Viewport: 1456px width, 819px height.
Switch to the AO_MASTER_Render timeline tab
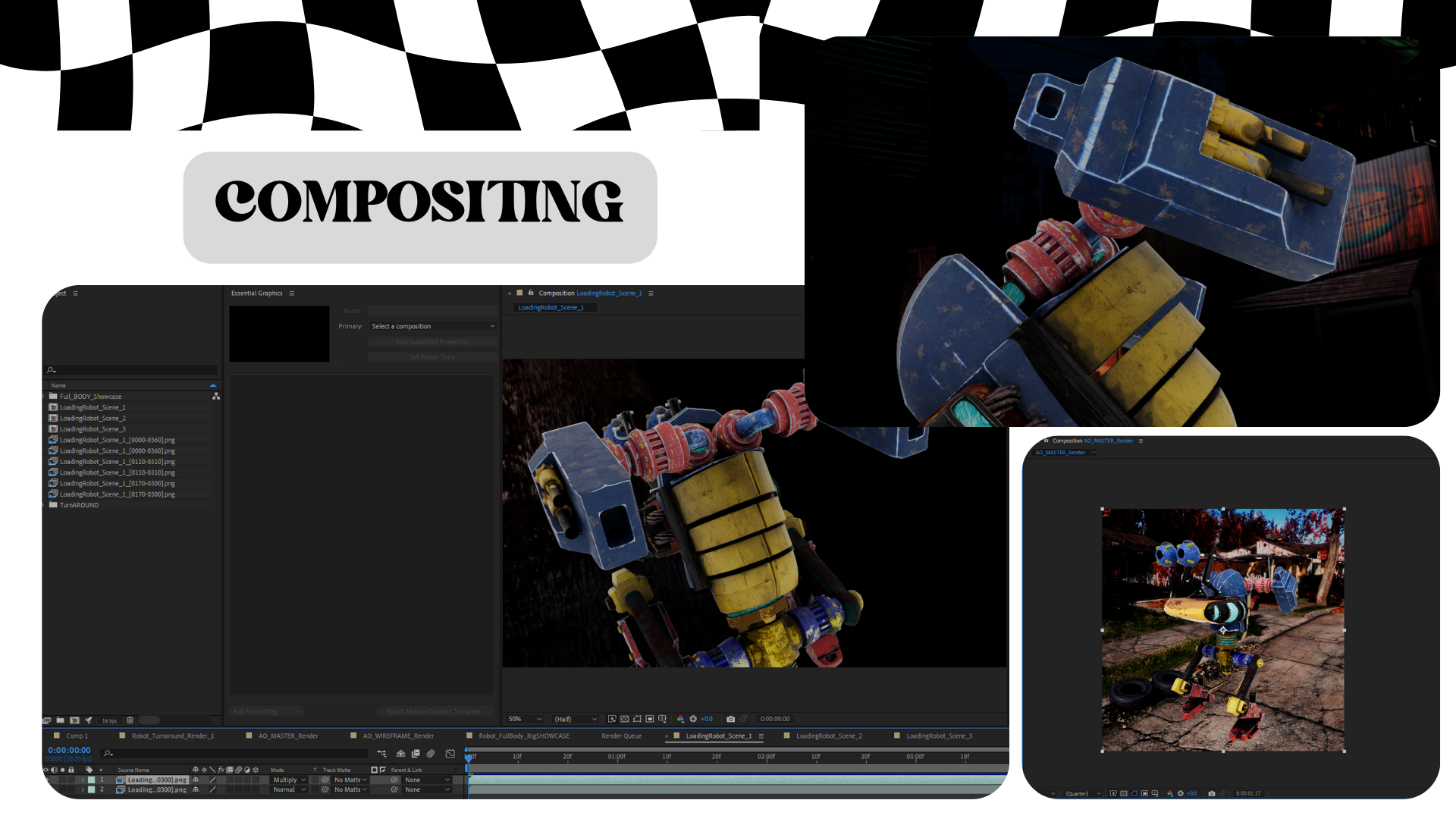point(288,736)
